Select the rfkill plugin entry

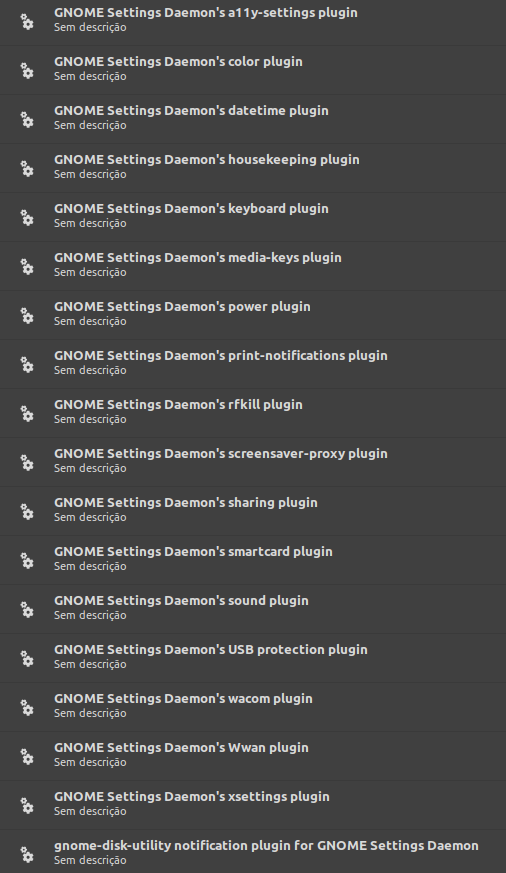[x=253, y=413]
